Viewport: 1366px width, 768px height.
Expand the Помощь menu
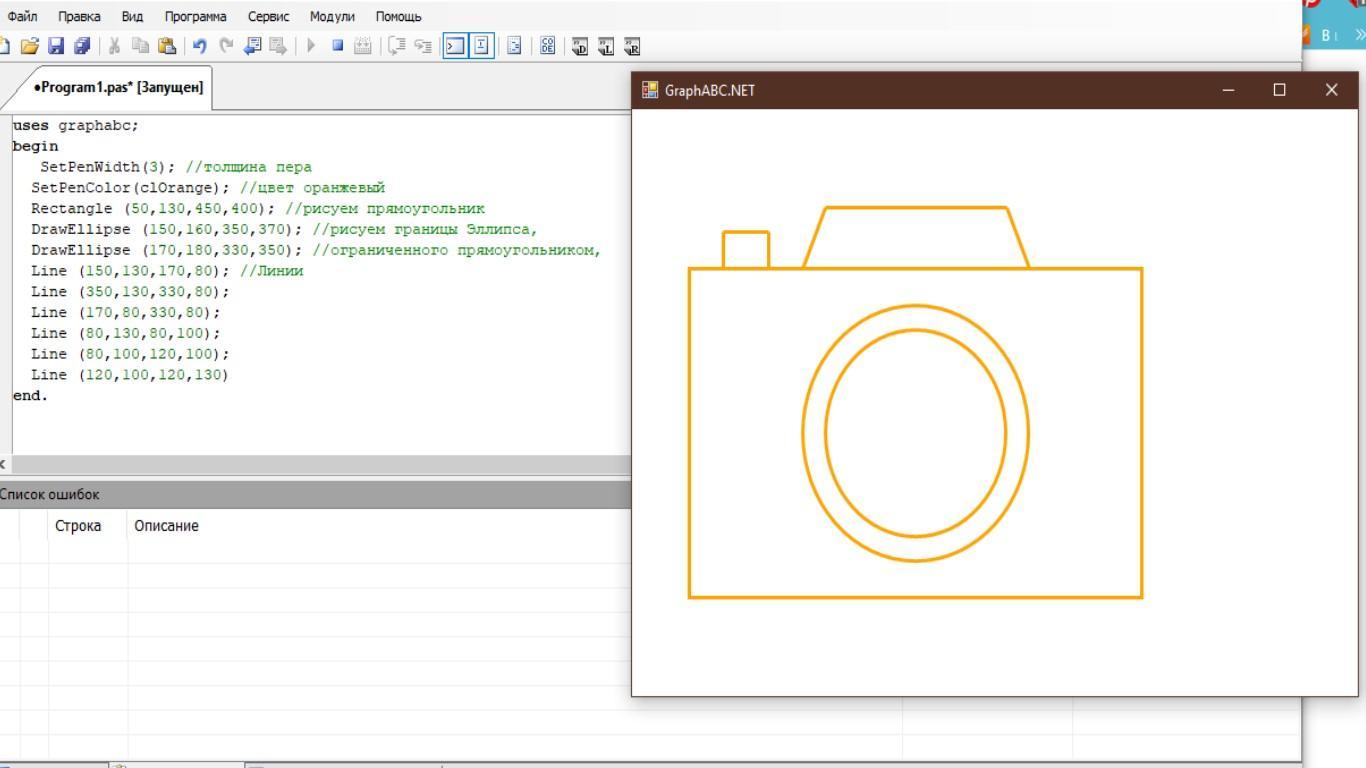(x=398, y=17)
